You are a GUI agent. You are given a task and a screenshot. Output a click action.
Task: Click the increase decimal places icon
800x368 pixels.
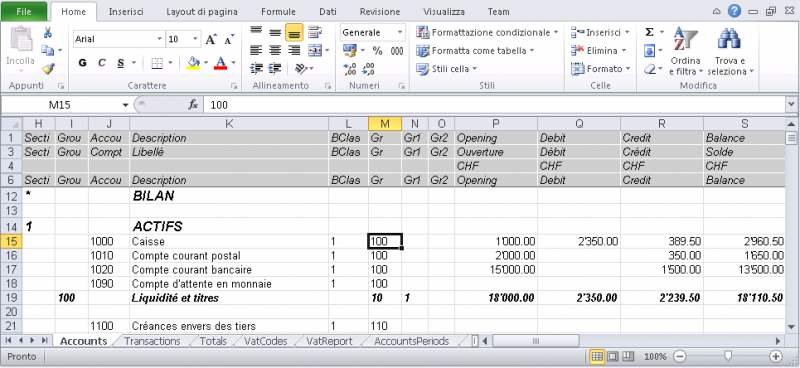point(349,69)
